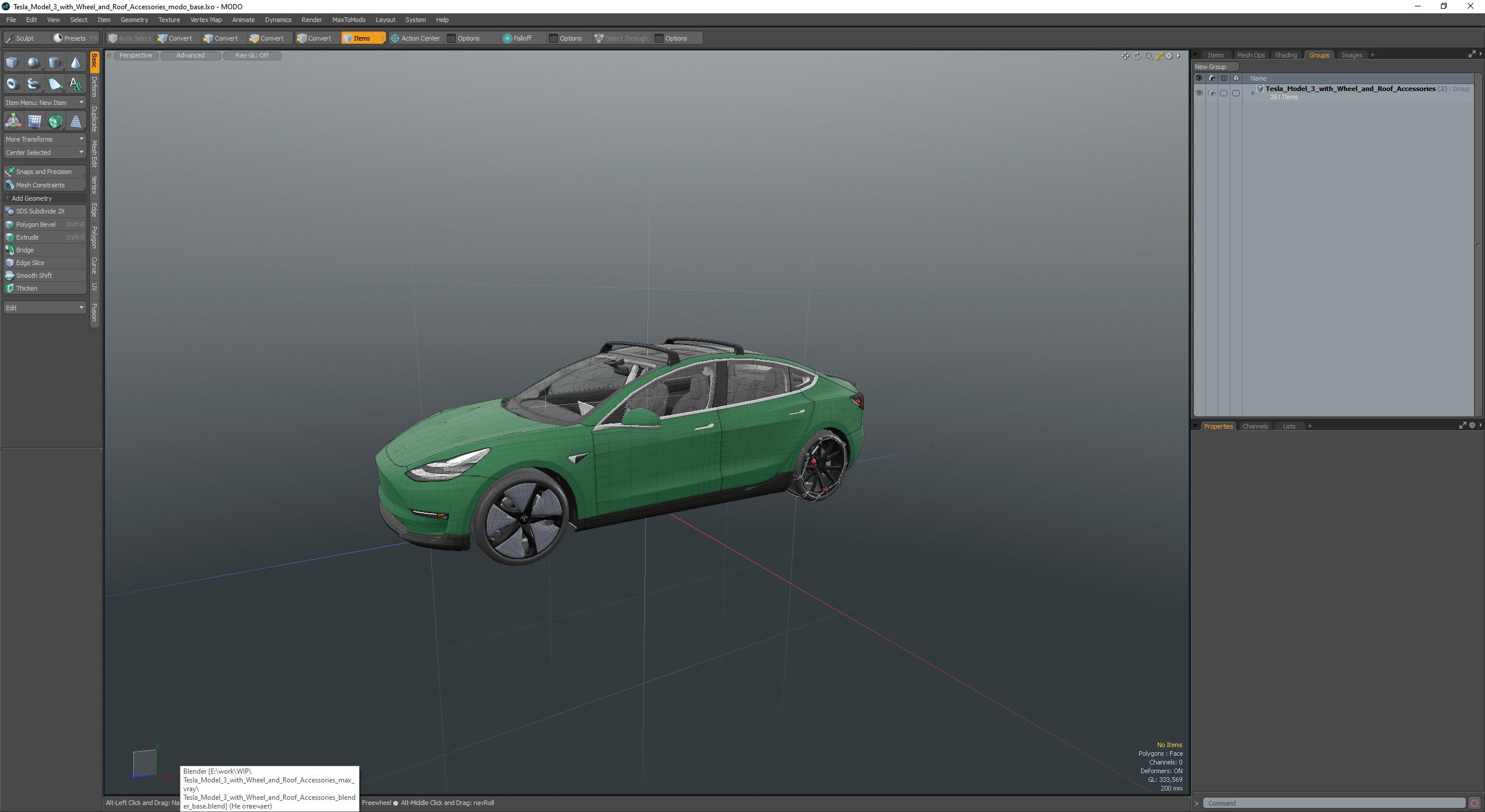
Task: Open the More Transforms dropdown
Action: click(45, 139)
